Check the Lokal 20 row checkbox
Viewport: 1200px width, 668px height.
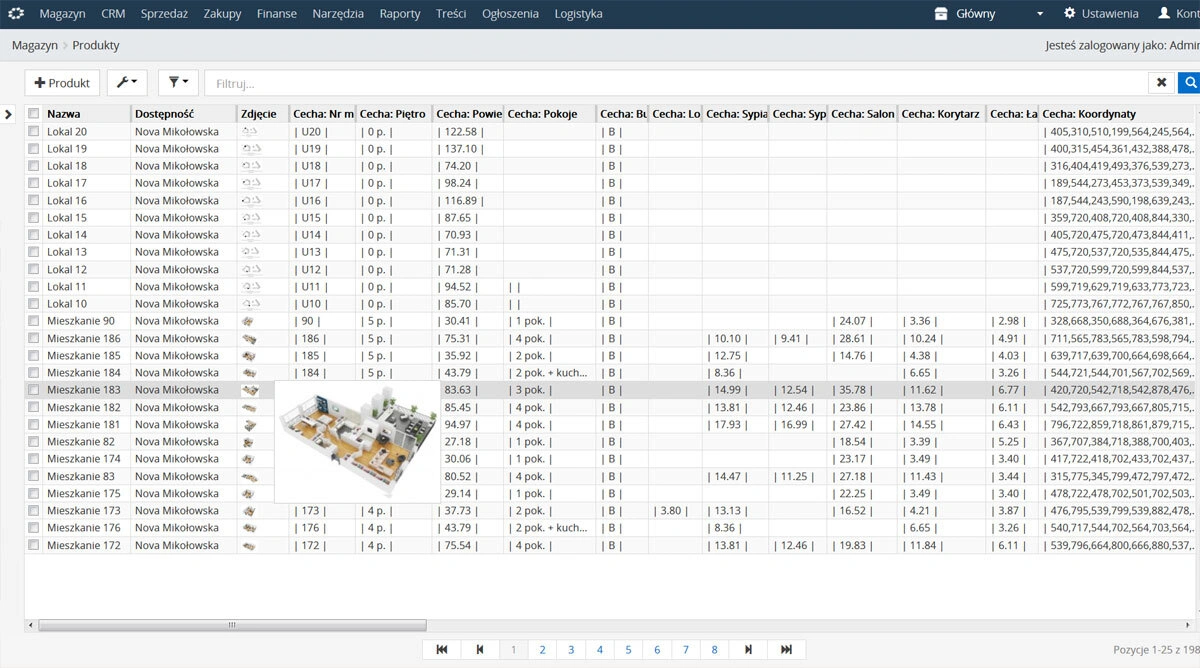click(x=33, y=131)
